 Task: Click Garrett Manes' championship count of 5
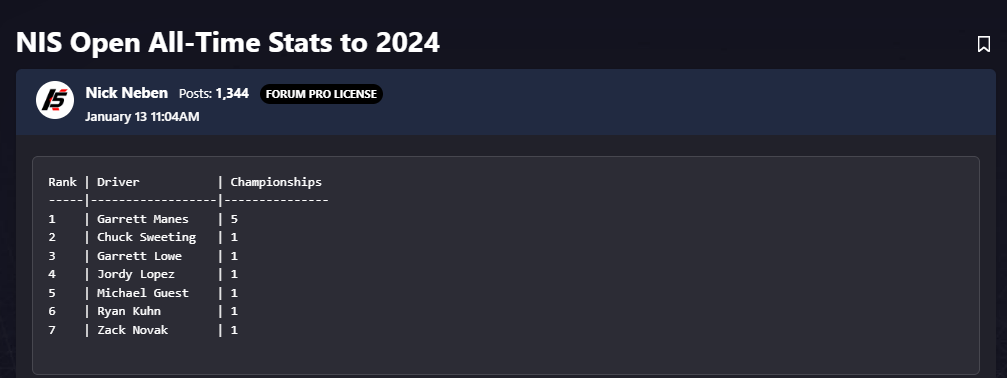(x=234, y=219)
